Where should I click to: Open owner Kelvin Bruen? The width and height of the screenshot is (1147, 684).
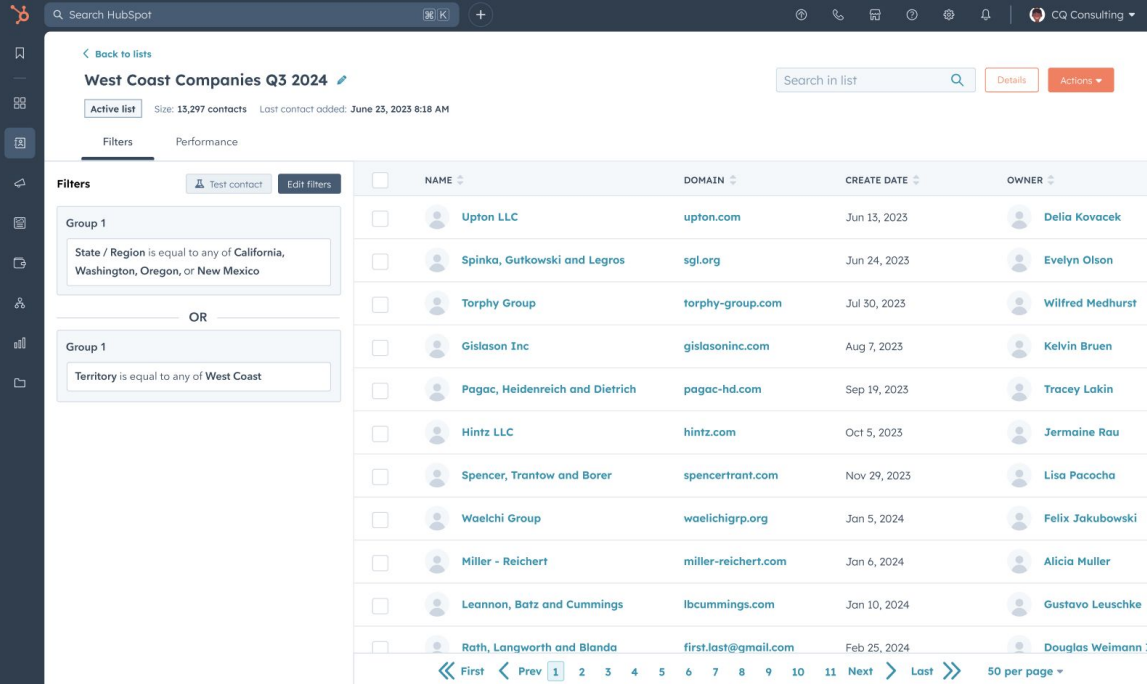click(x=1078, y=346)
